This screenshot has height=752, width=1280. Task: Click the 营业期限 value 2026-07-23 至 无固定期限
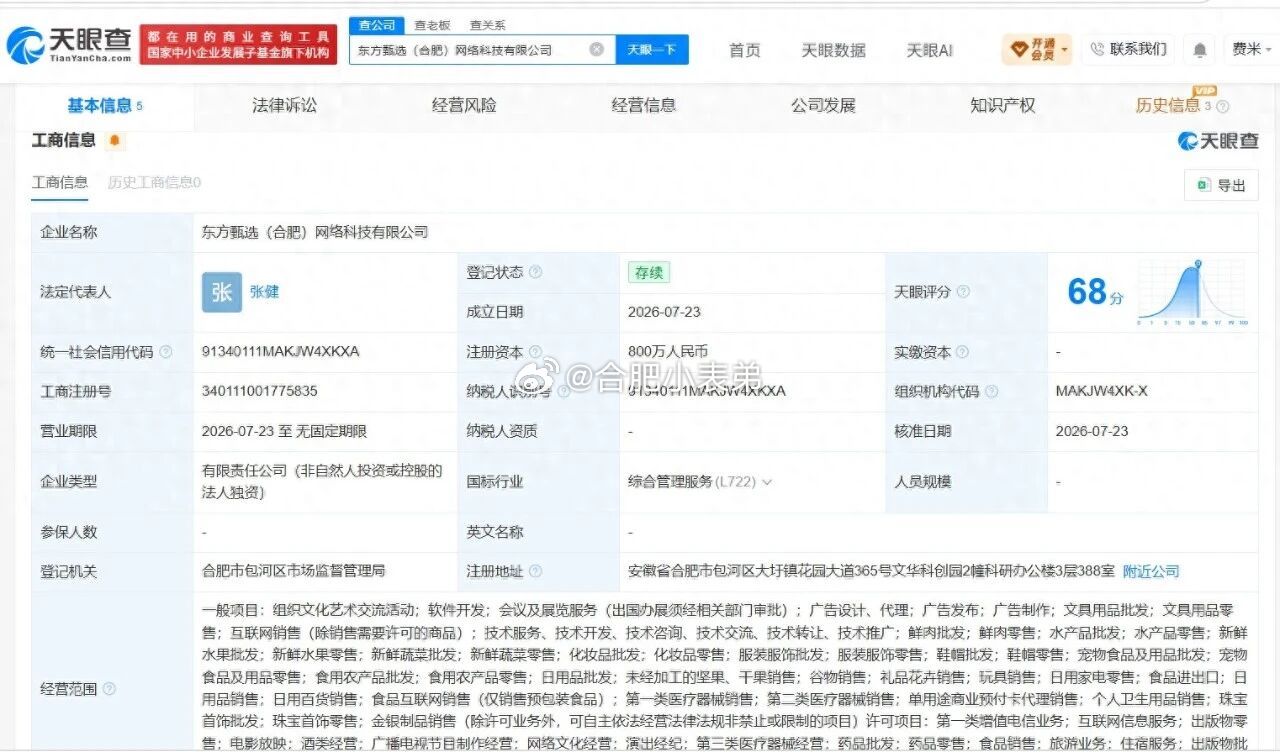tap(284, 431)
